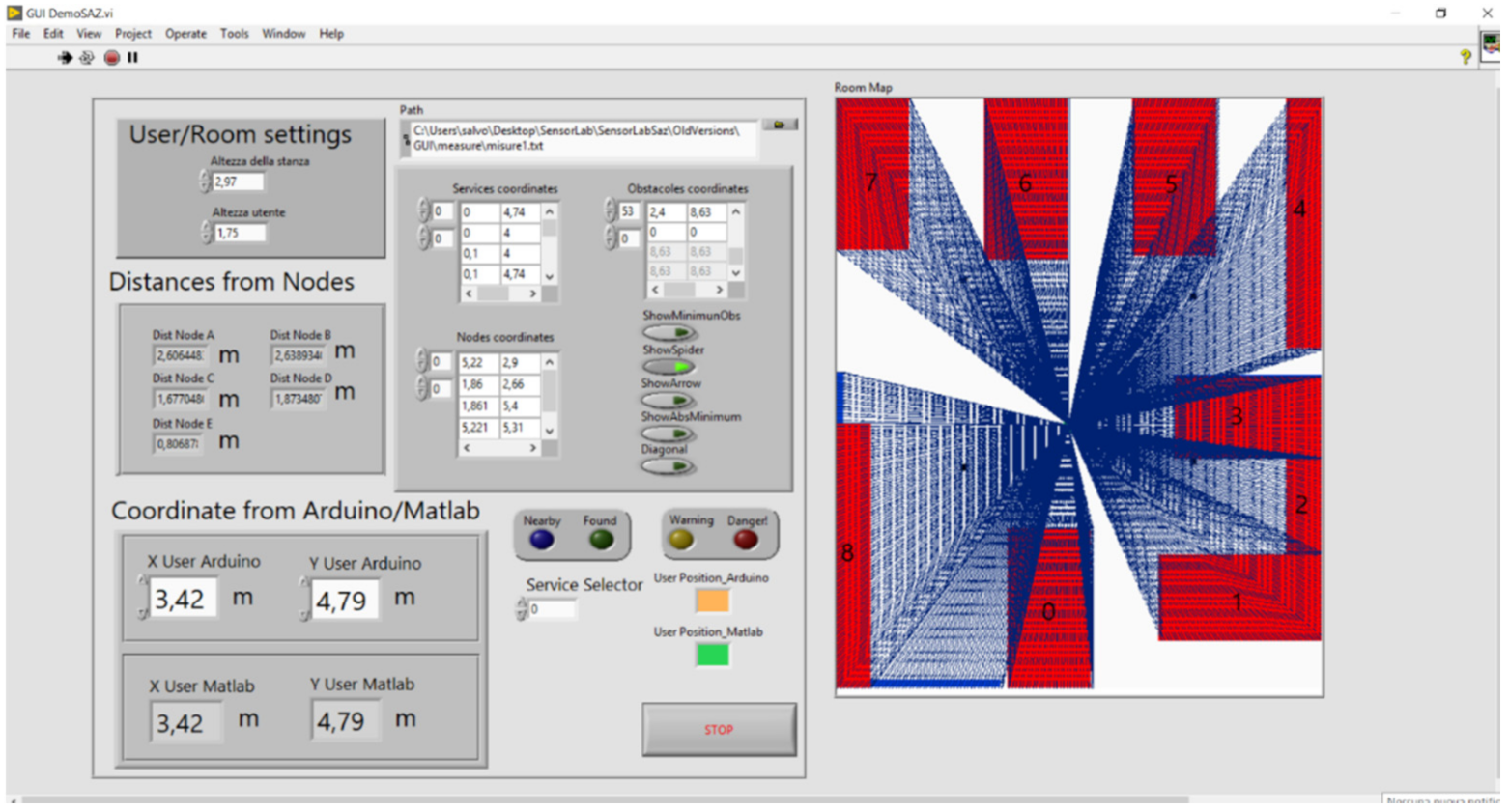Click the red Danger! indicator LED
This screenshot has width=1509, height=812.
tap(746, 540)
